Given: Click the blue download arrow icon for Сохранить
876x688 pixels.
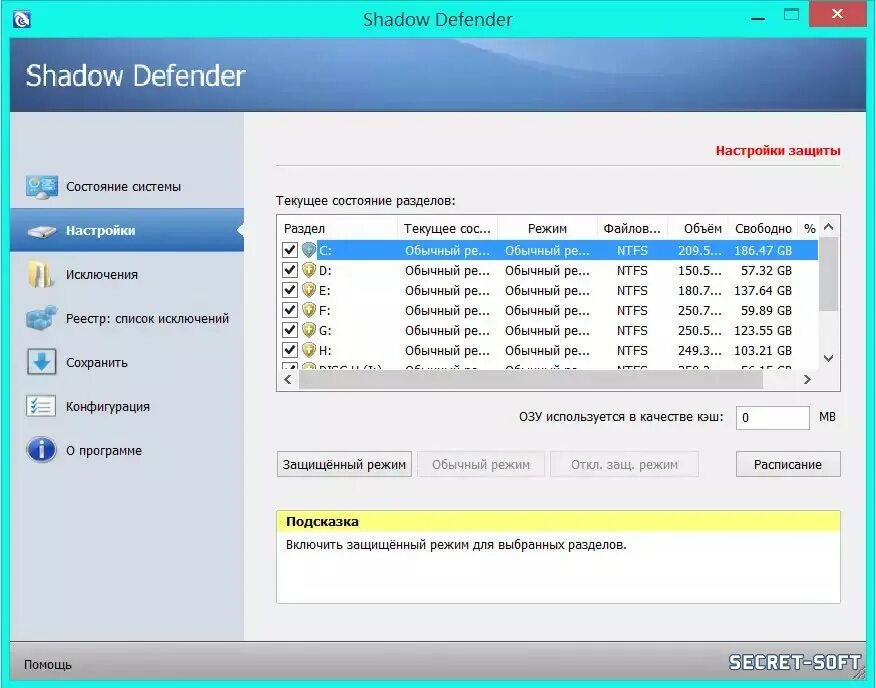Looking at the screenshot, I should click(41, 362).
